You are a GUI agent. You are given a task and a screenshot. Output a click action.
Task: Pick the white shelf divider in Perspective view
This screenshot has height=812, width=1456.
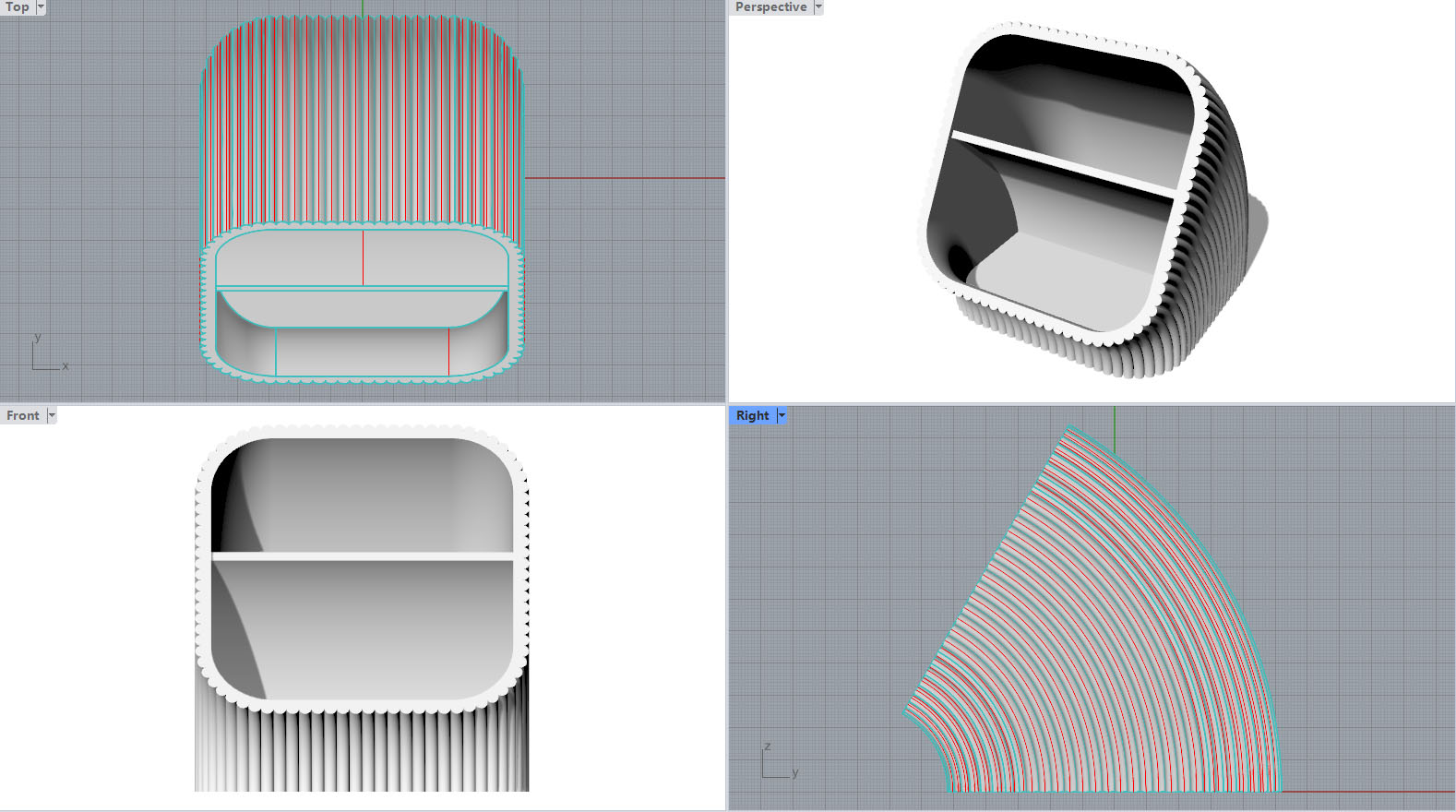pos(1063,162)
